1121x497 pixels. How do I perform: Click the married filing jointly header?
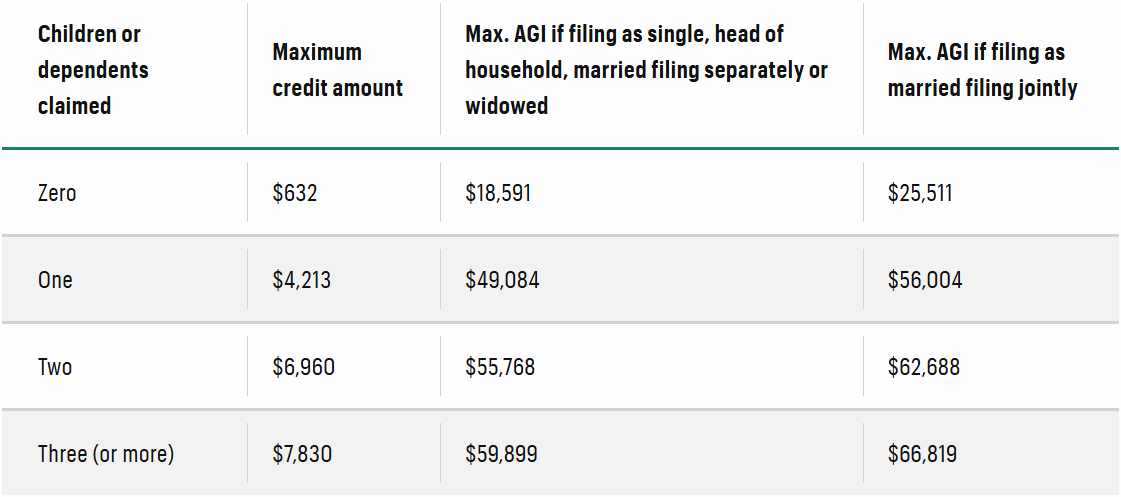point(982,70)
